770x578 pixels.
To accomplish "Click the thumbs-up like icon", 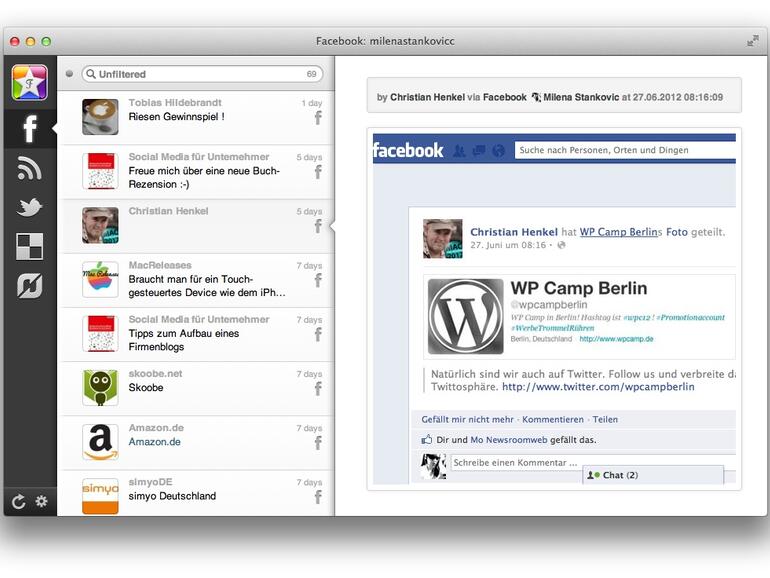I will point(427,440).
